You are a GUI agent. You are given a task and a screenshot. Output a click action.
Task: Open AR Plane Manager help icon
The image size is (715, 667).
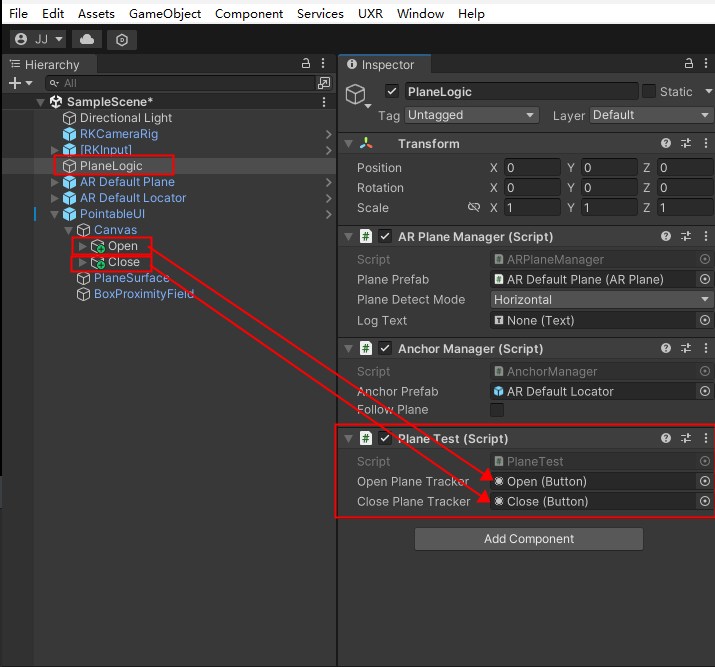click(666, 236)
